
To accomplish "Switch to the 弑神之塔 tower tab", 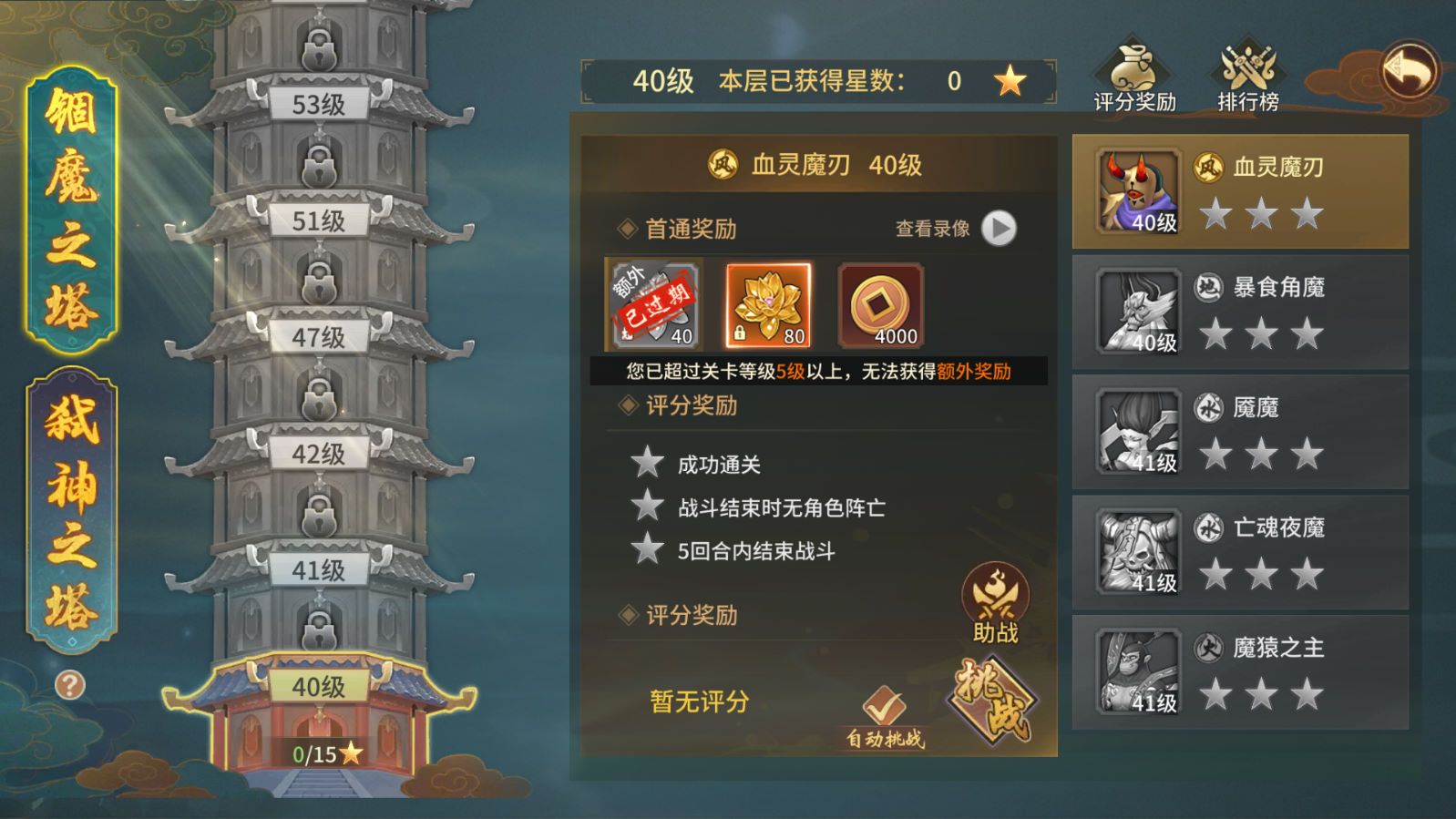I will click(x=71, y=510).
